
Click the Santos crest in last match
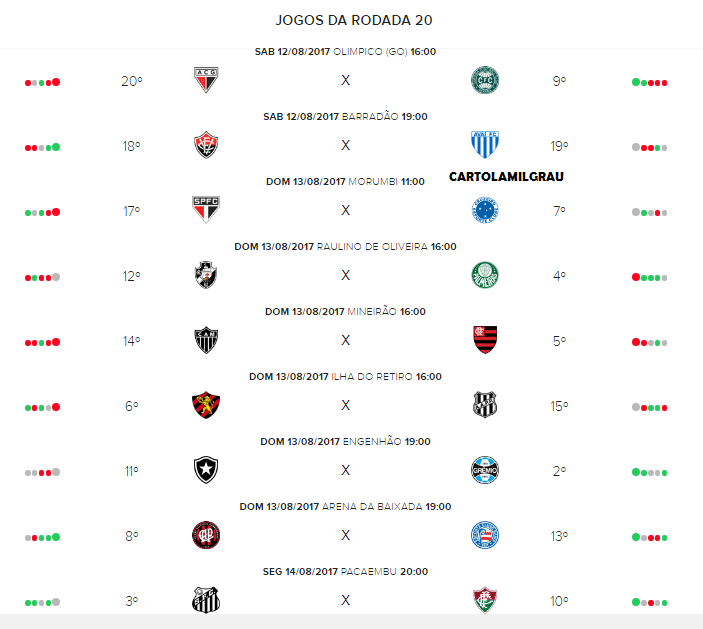pyautogui.click(x=206, y=600)
